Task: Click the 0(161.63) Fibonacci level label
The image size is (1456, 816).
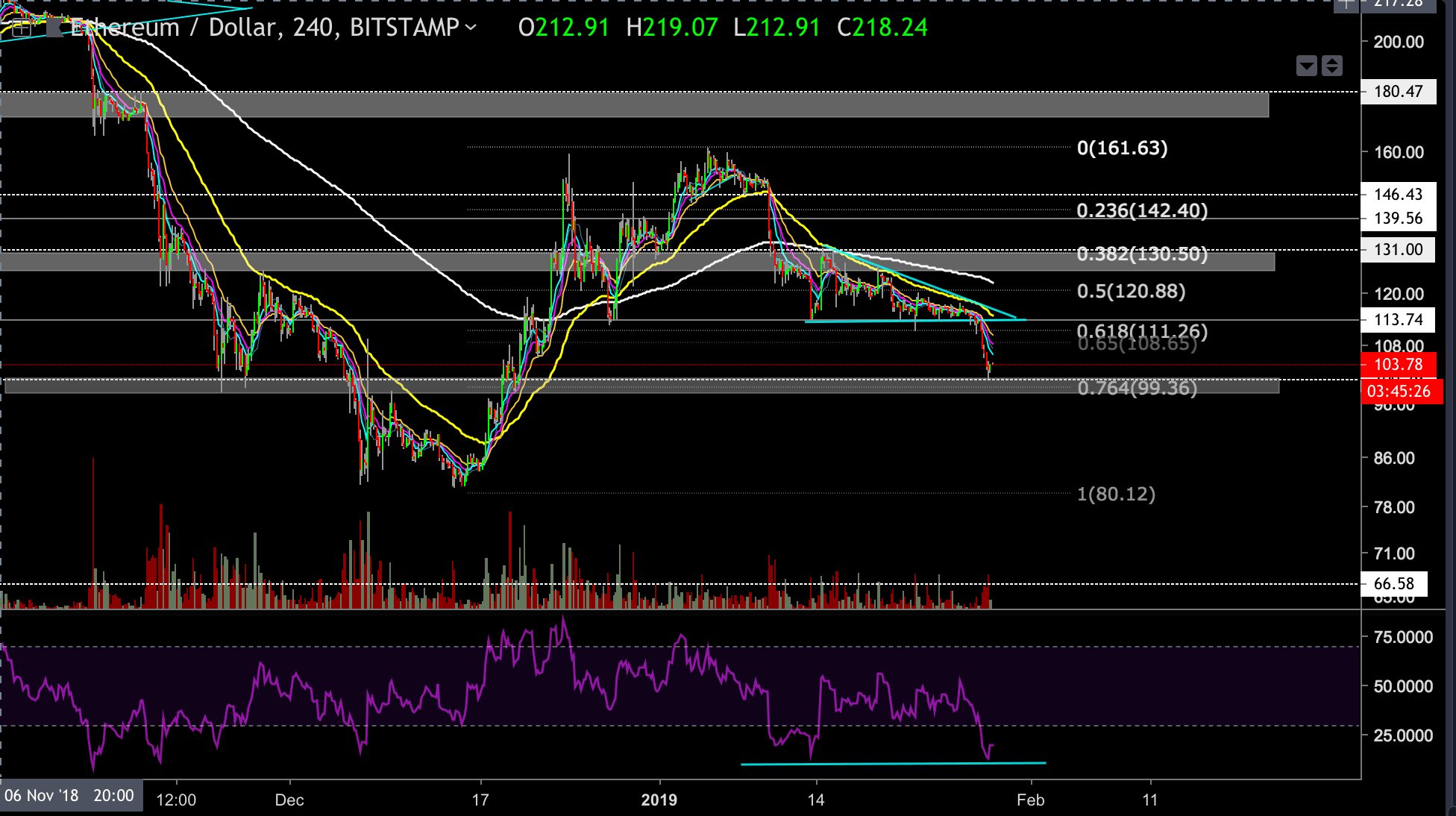Action: [x=1123, y=148]
